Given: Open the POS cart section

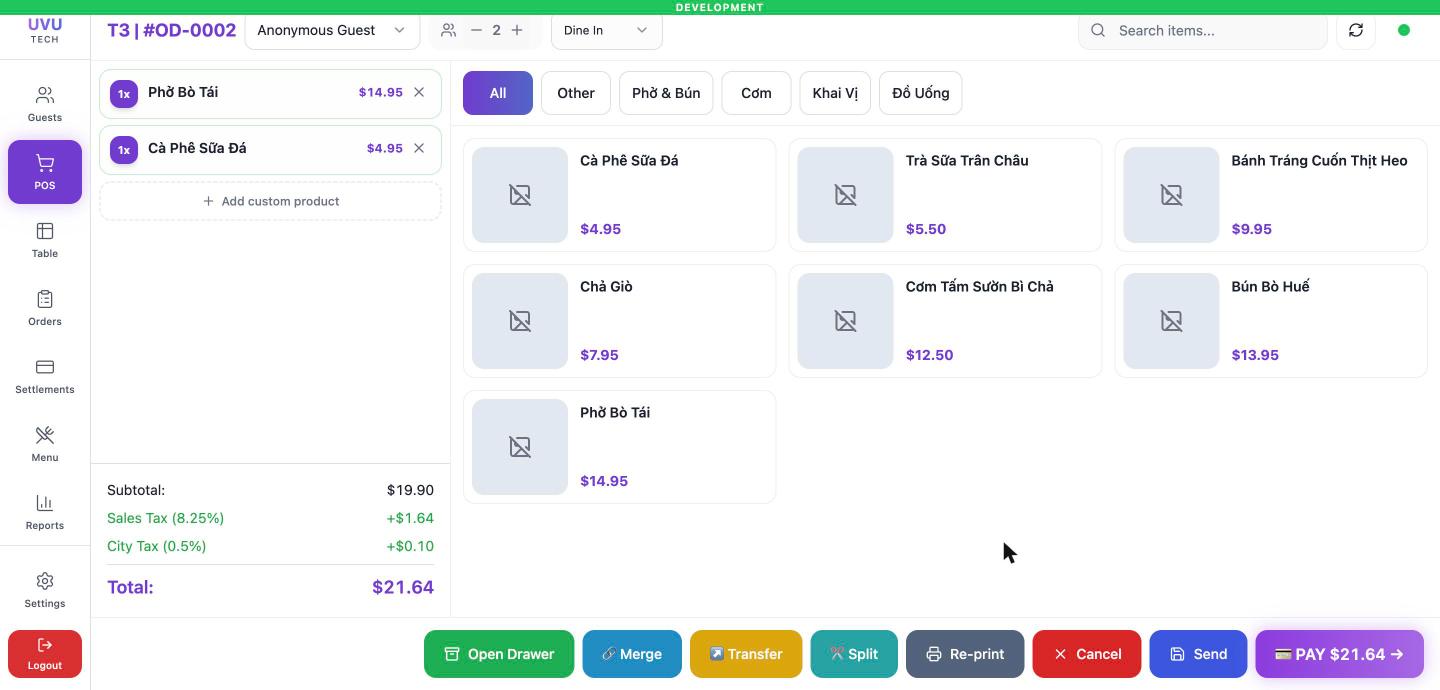Looking at the screenshot, I should [45, 172].
